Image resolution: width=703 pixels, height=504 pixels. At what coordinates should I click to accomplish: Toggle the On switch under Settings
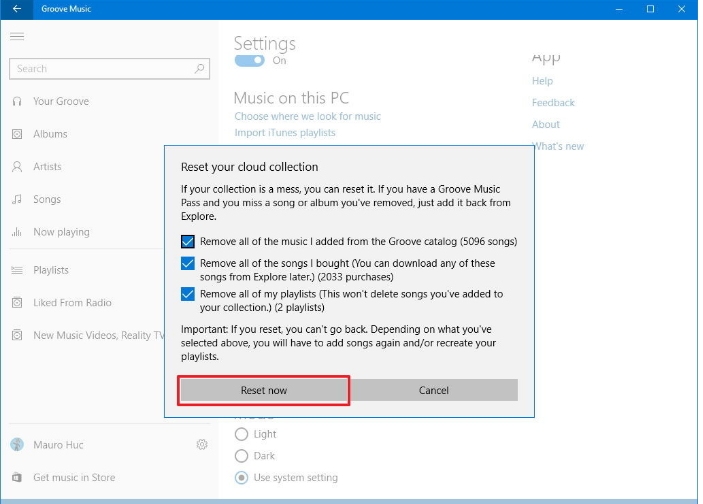(249, 60)
